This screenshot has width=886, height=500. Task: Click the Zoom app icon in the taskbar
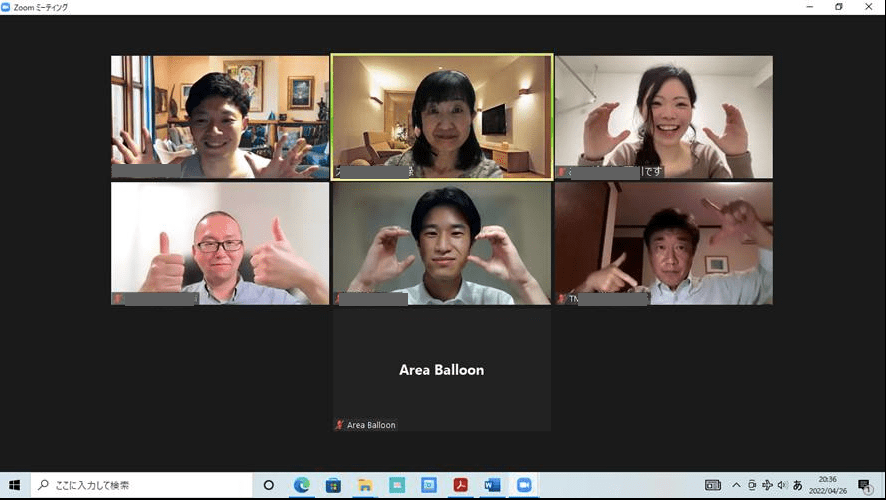[523, 485]
